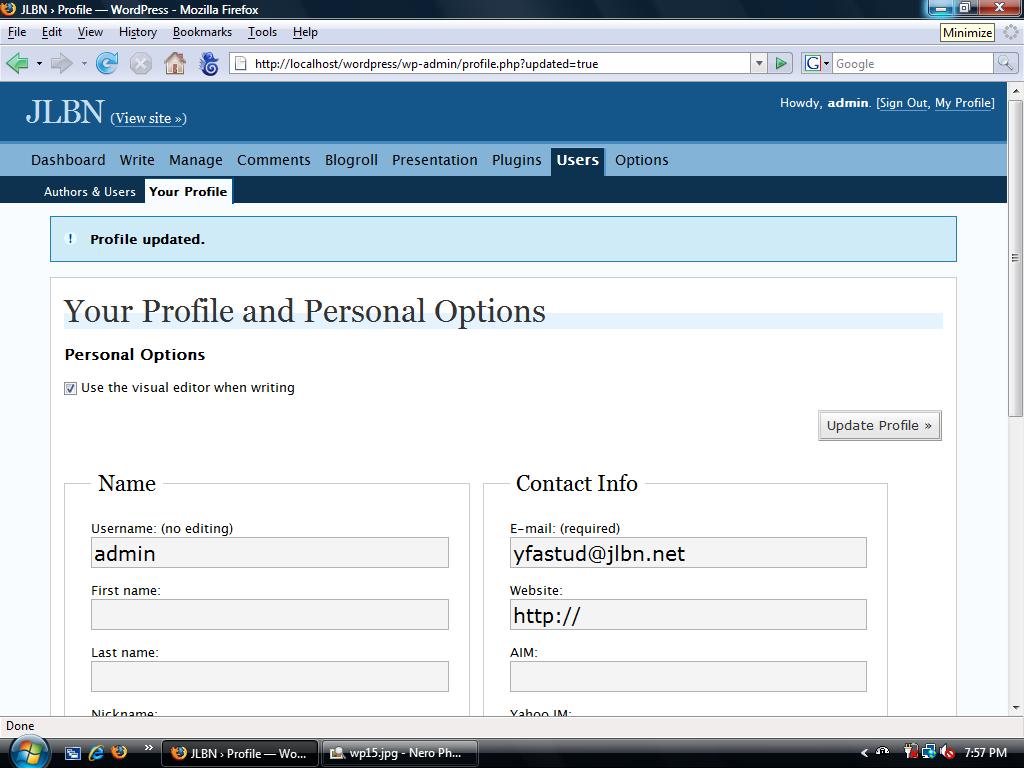Expand the address bar URL history dropdown
Image resolution: width=1024 pixels, height=768 pixels.
(758, 63)
